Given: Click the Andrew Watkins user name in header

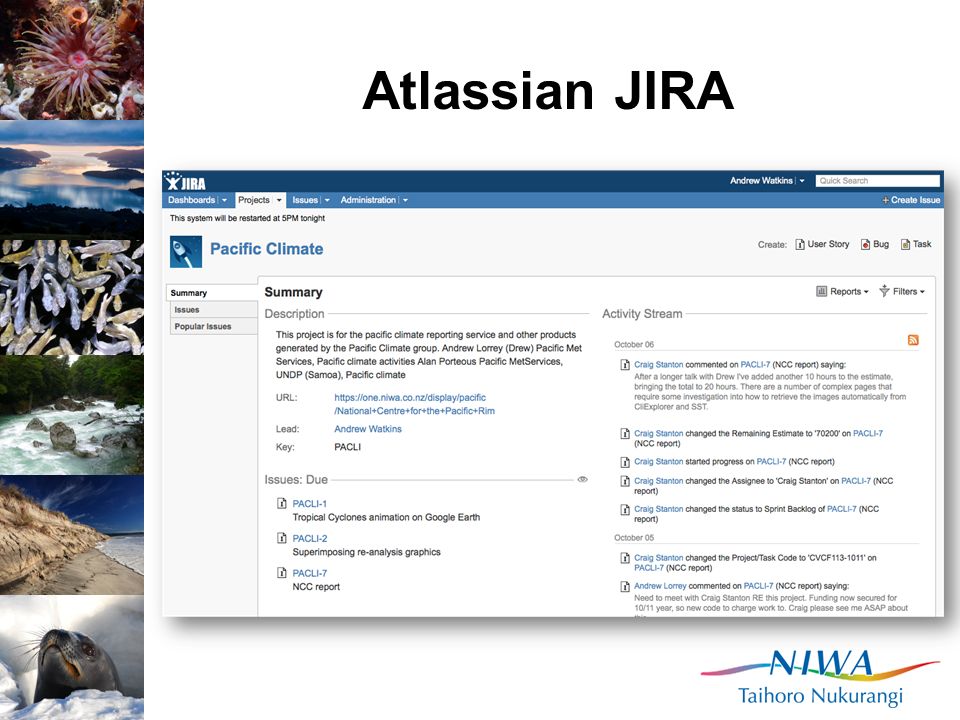Looking at the screenshot, I should 761,181.
